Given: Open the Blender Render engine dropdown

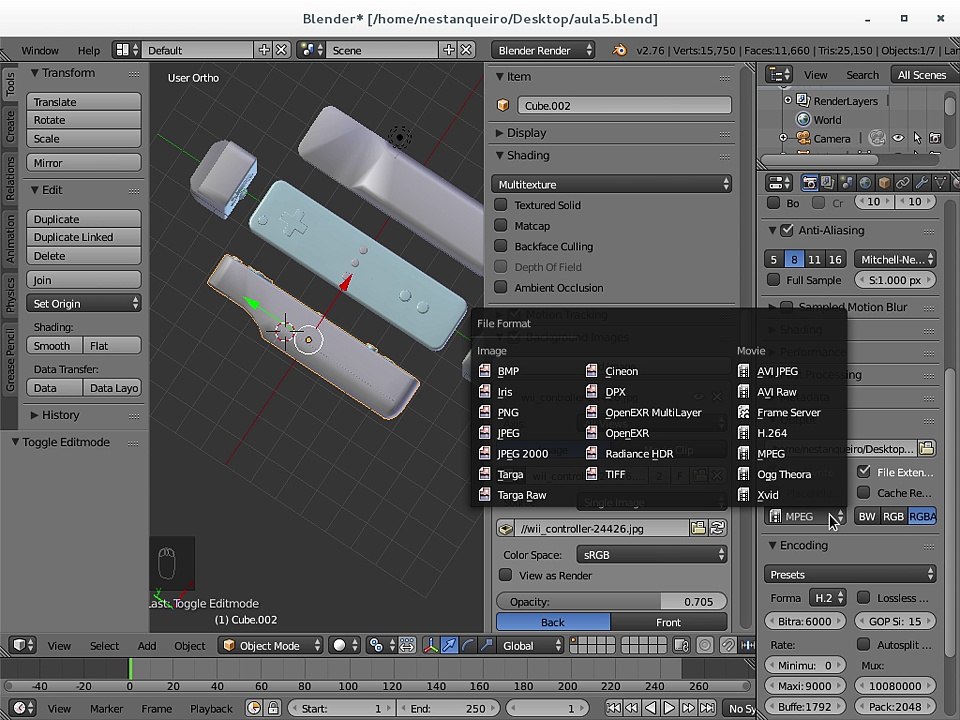Looking at the screenshot, I should click(x=543, y=50).
